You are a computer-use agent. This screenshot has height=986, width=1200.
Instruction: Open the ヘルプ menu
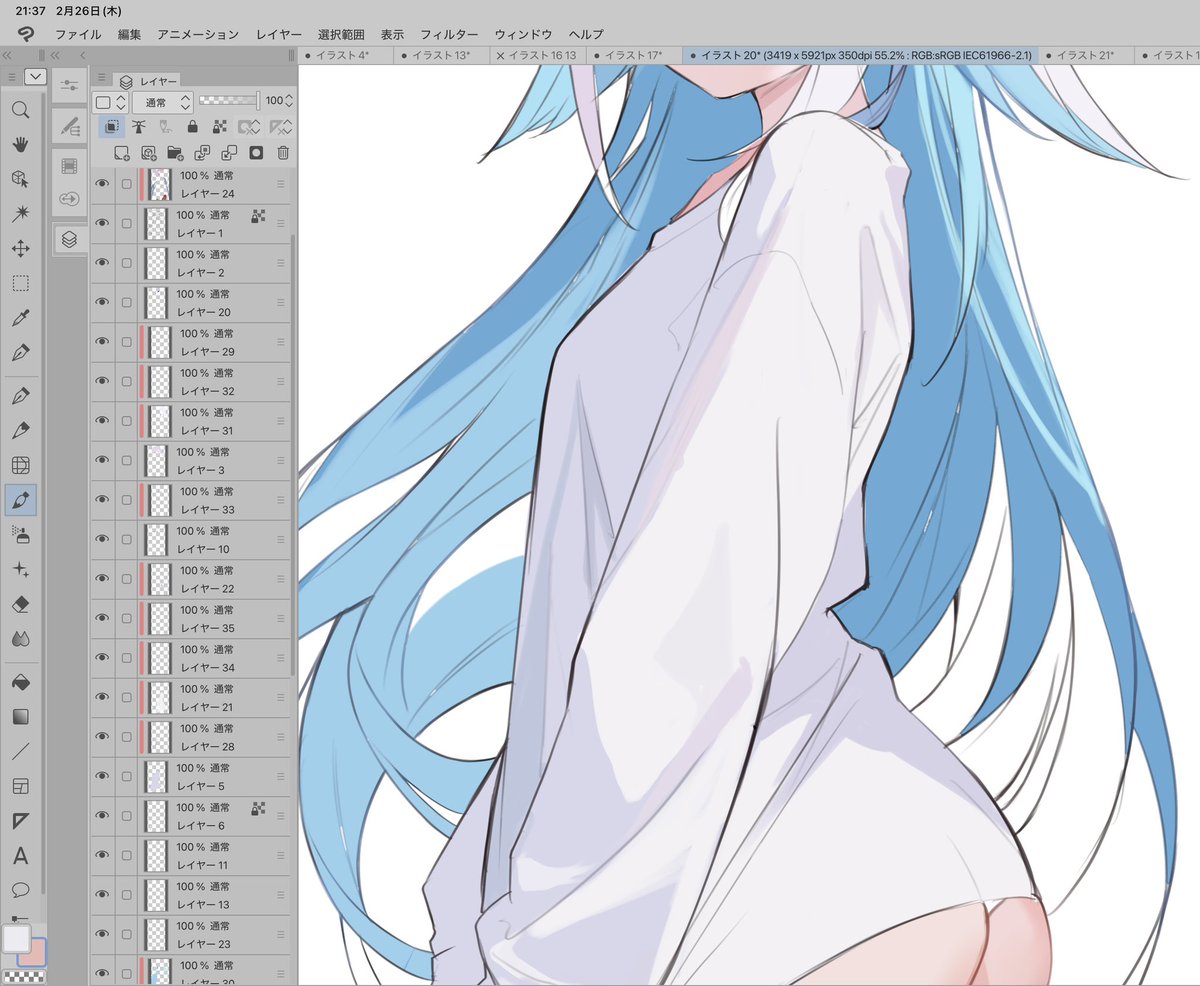click(583, 33)
